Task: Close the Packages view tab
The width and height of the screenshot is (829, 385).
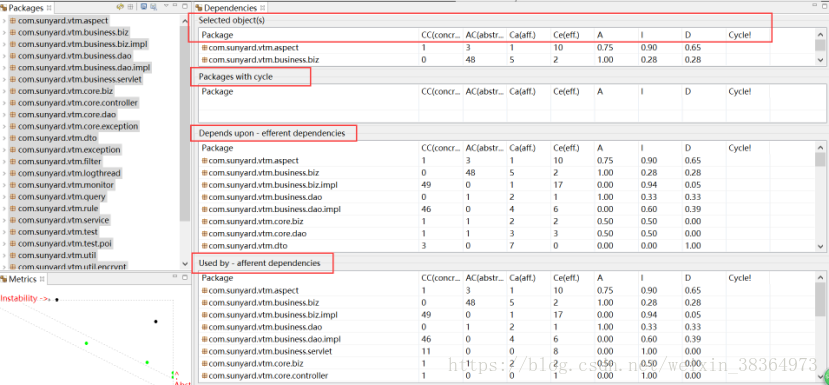Action: click(x=49, y=7)
